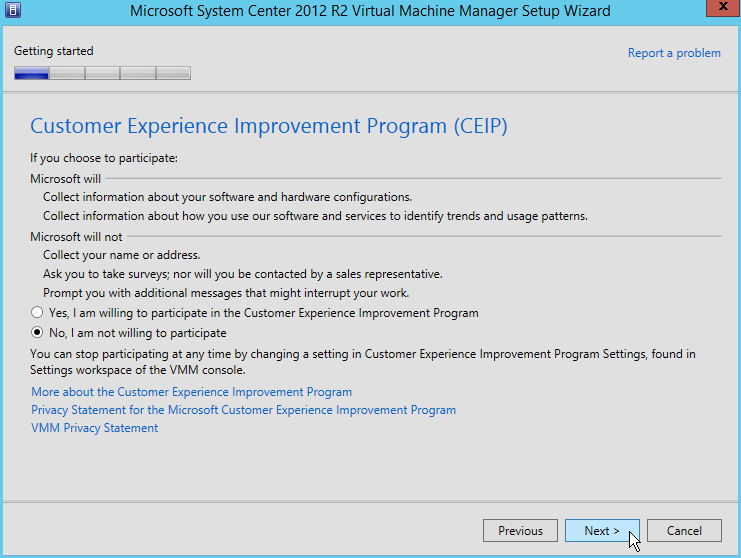The width and height of the screenshot is (741, 558).
Task: Open the Report a problem link
Action: tap(673, 53)
